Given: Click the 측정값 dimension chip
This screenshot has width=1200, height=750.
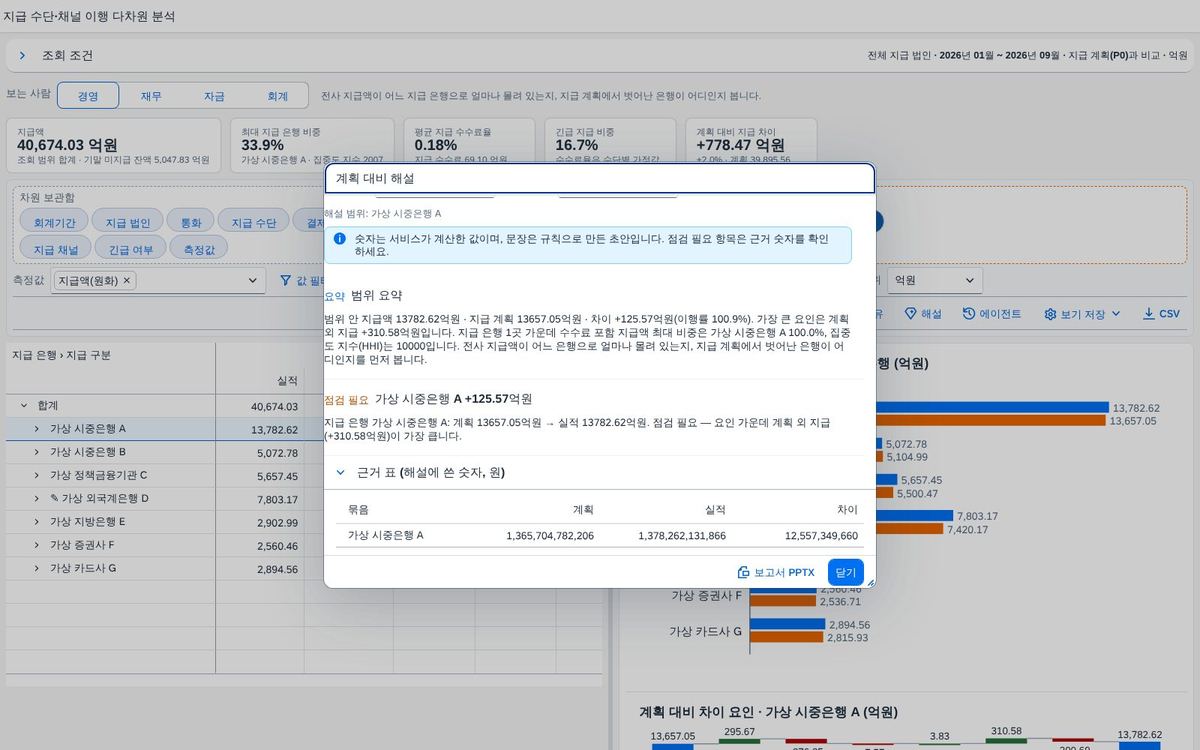Looking at the screenshot, I should click(199, 248).
